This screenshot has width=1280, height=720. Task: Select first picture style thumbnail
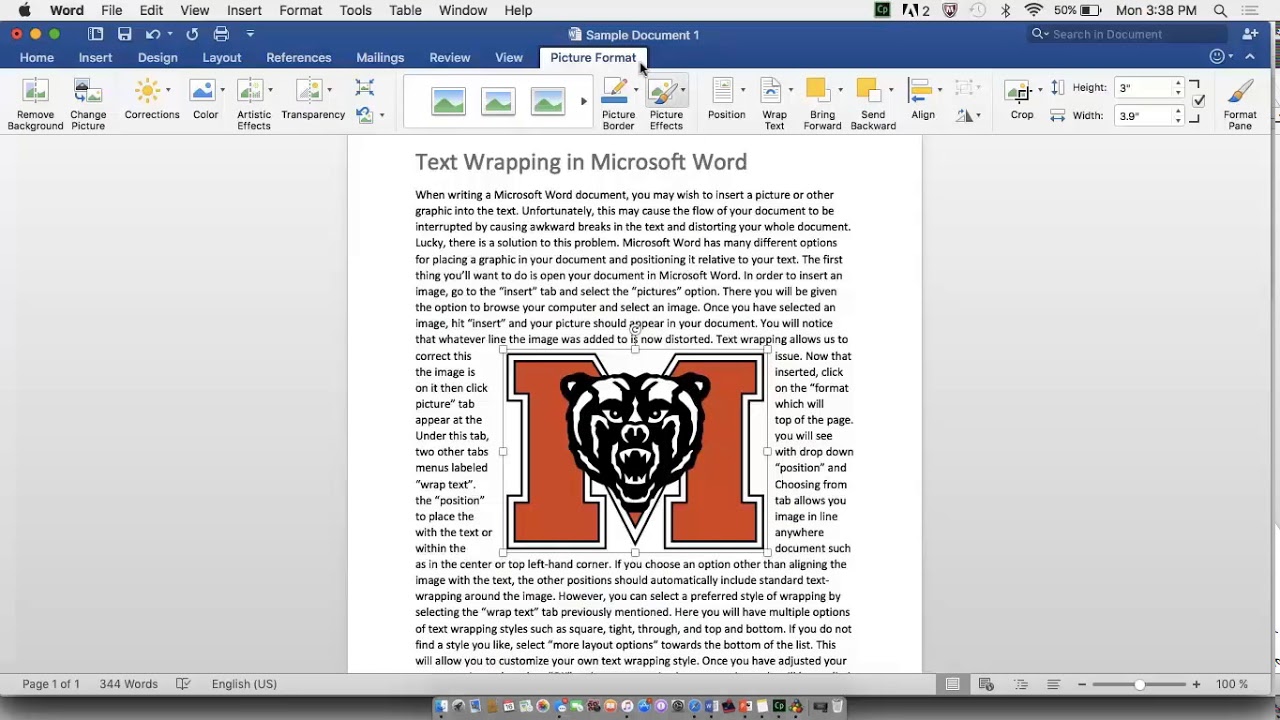click(x=448, y=101)
